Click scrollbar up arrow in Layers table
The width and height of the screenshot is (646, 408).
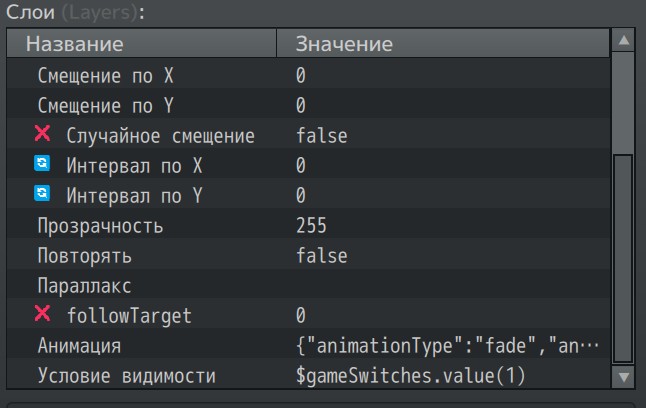(x=623, y=40)
